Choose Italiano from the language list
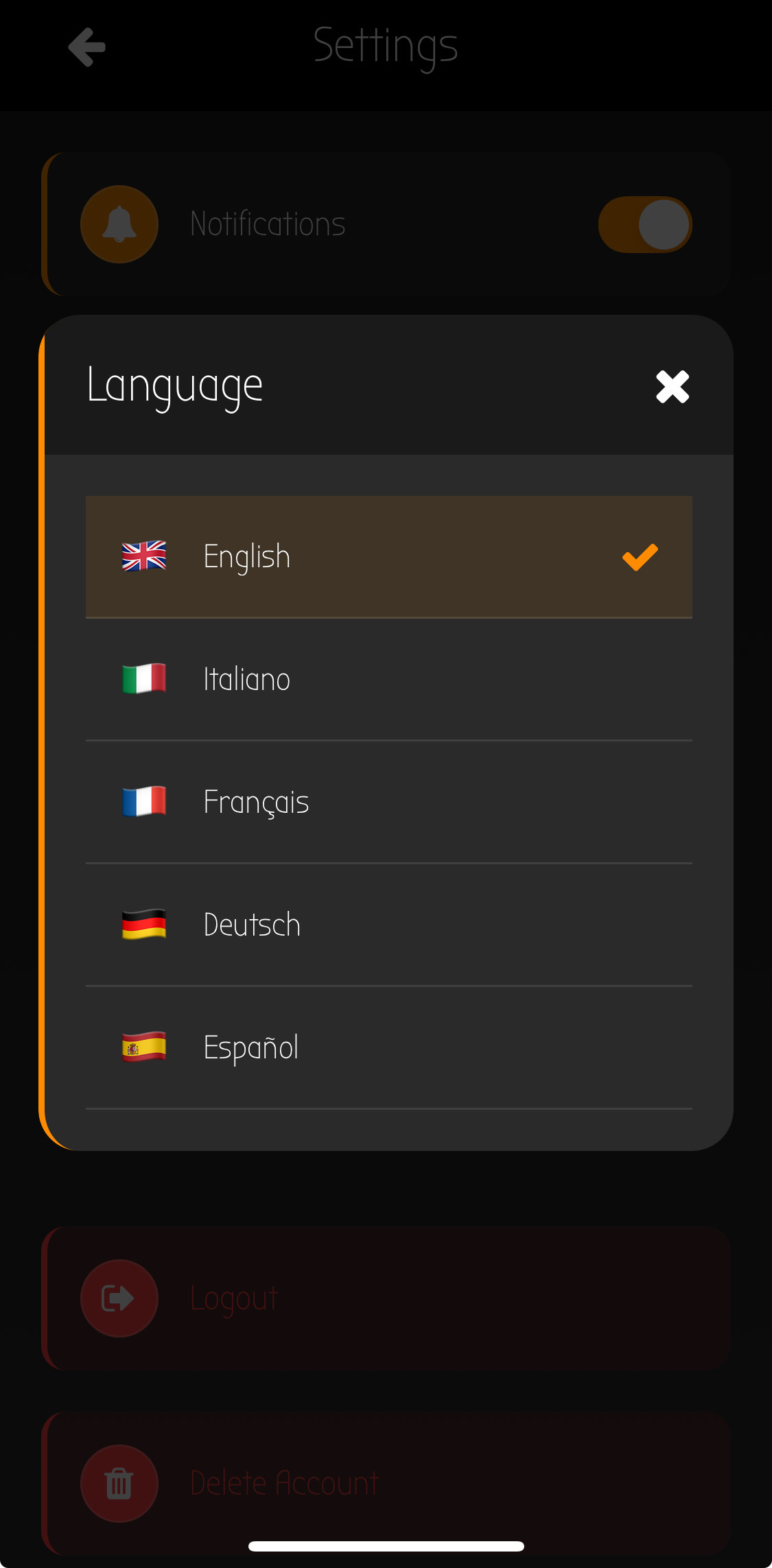772x1568 pixels. coord(388,678)
